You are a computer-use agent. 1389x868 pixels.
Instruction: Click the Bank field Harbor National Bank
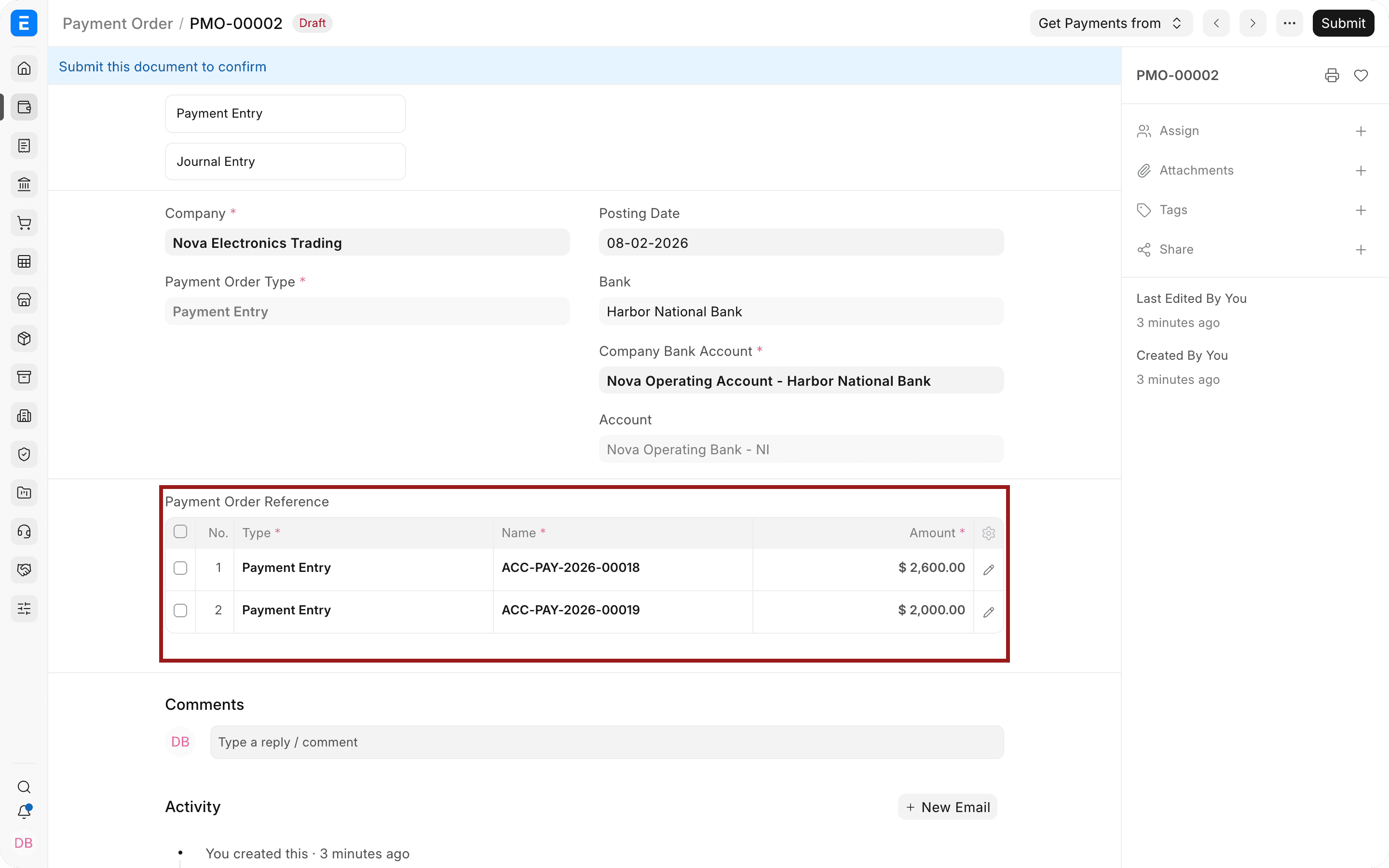pos(801,312)
